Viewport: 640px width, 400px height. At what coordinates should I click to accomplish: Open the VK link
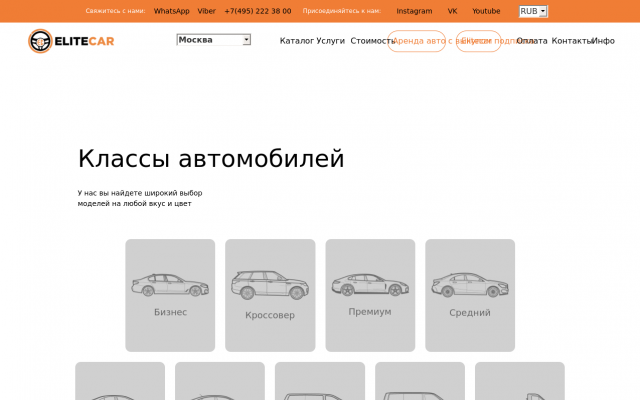coord(452,11)
